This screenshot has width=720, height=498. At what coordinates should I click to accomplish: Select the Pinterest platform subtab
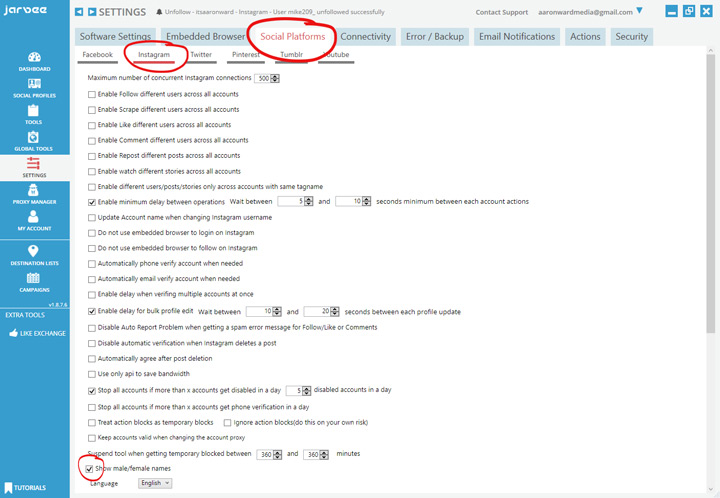[x=246, y=55]
